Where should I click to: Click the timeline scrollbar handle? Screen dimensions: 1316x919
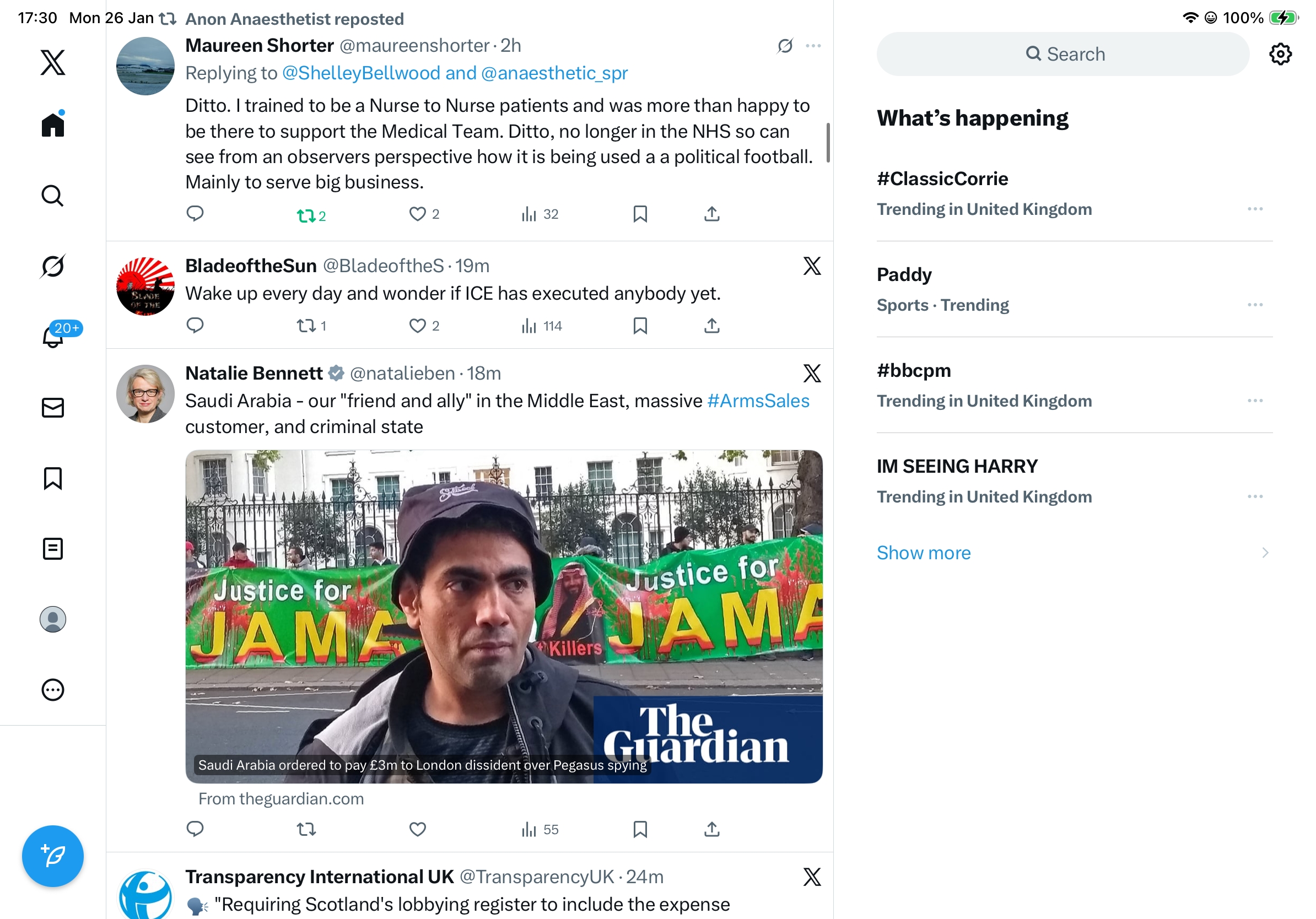[828, 142]
